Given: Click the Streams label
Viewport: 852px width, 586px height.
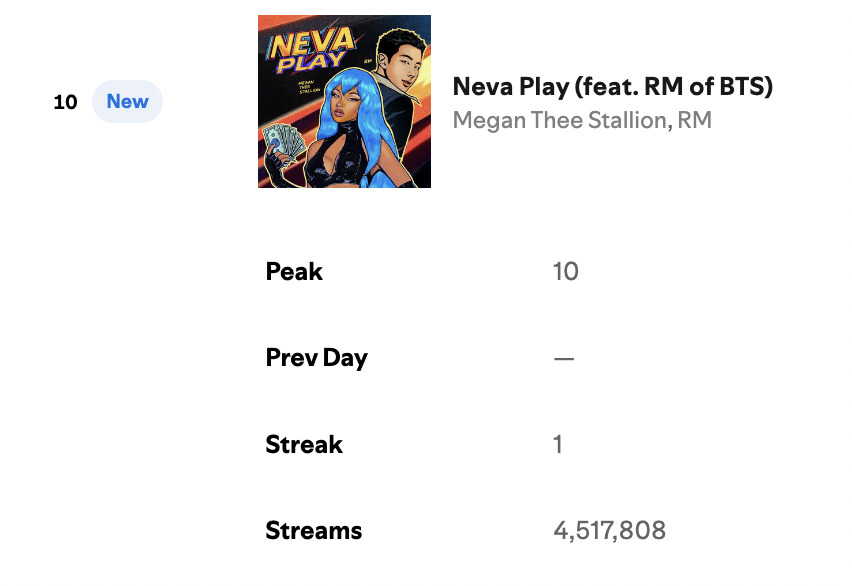Looking at the screenshot, I should [x=314, y=531].
